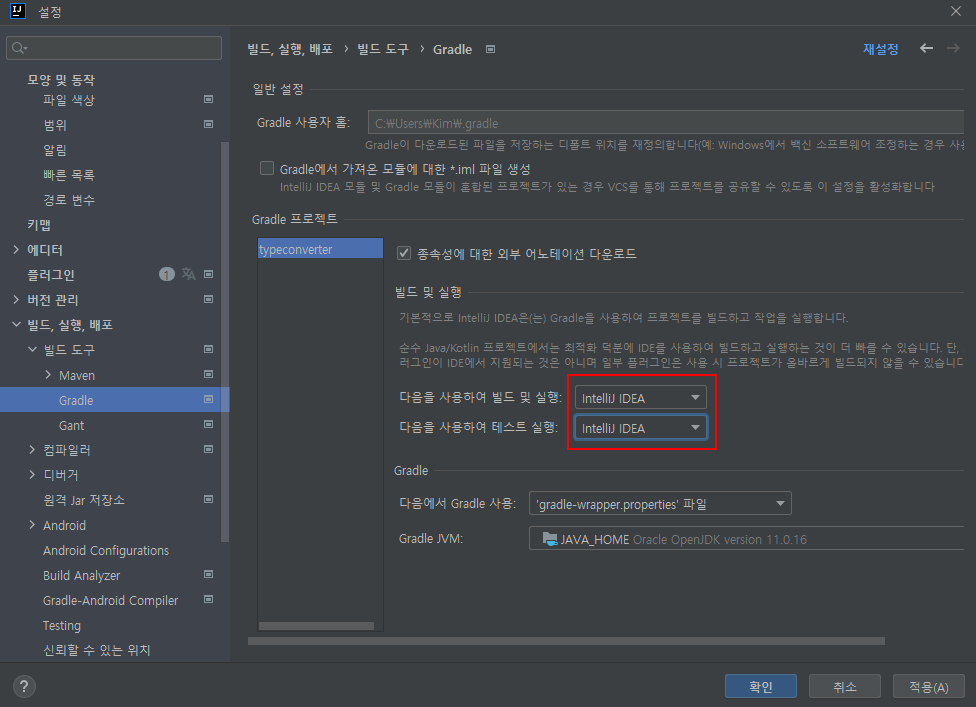Open help with the question mark button
This screenshot has width=976, height=707.
[x=24, y=686]
